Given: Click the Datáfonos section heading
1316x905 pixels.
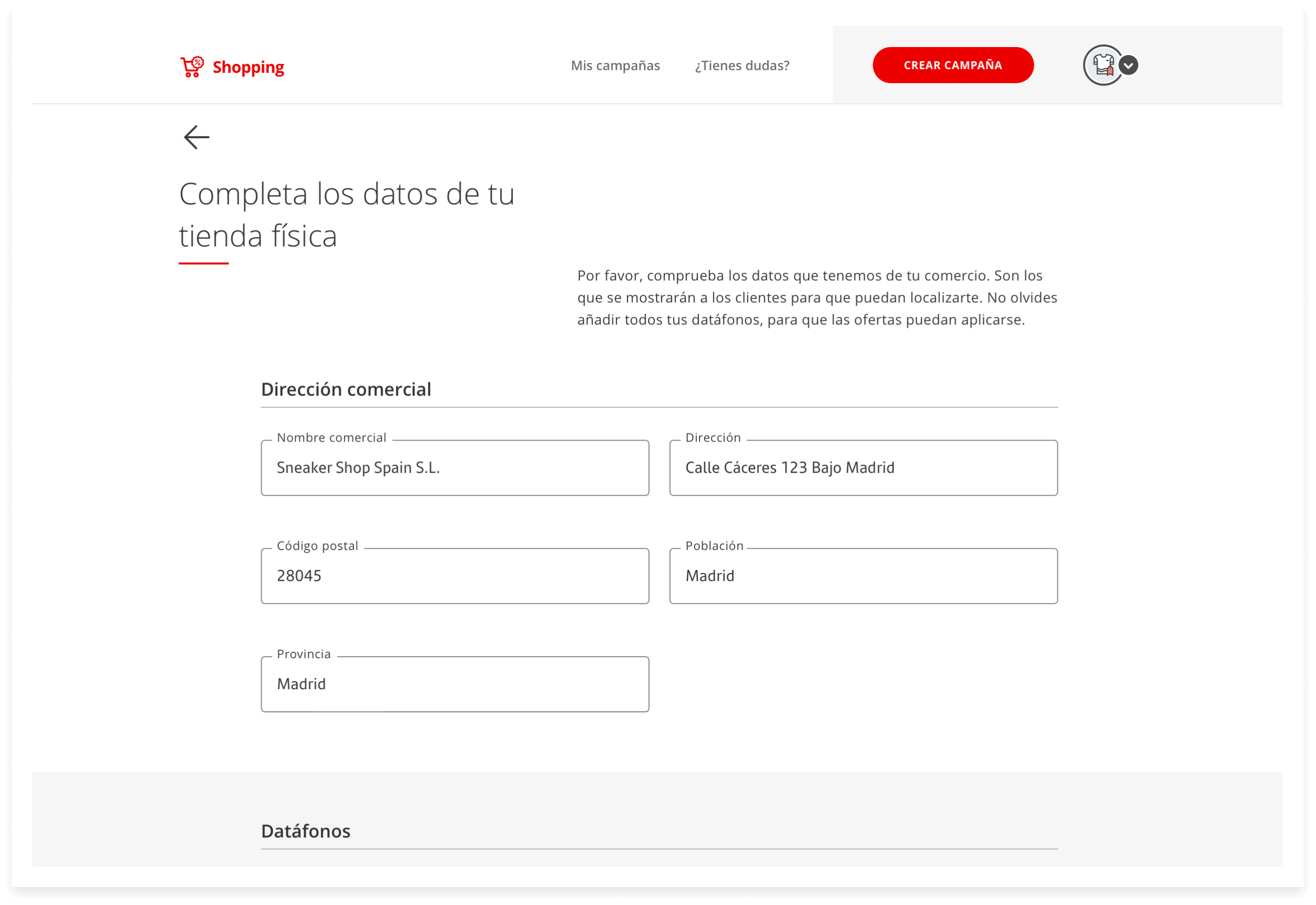Looking at the screenshot, I should tap(305, 831).
